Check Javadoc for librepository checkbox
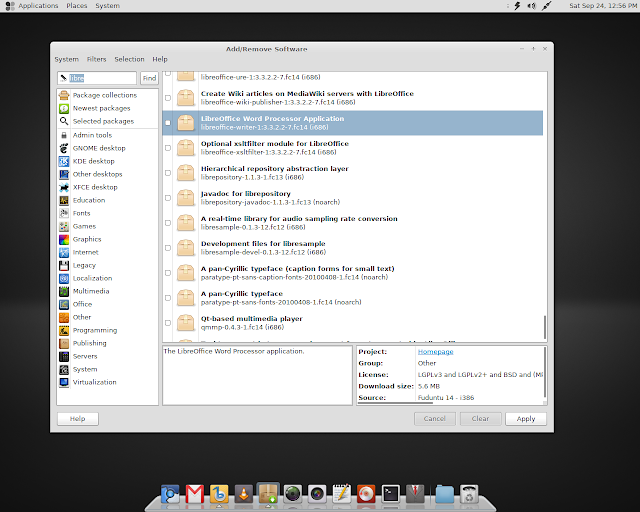640x512 pixels. coord(168,198)
